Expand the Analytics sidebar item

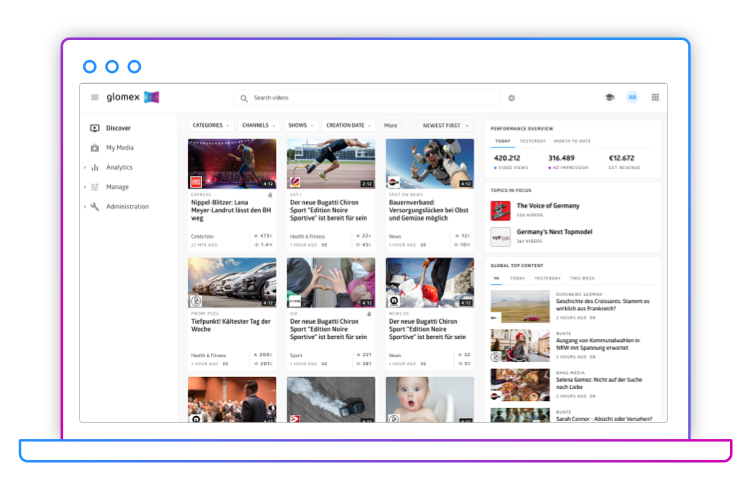click(118, 167)
